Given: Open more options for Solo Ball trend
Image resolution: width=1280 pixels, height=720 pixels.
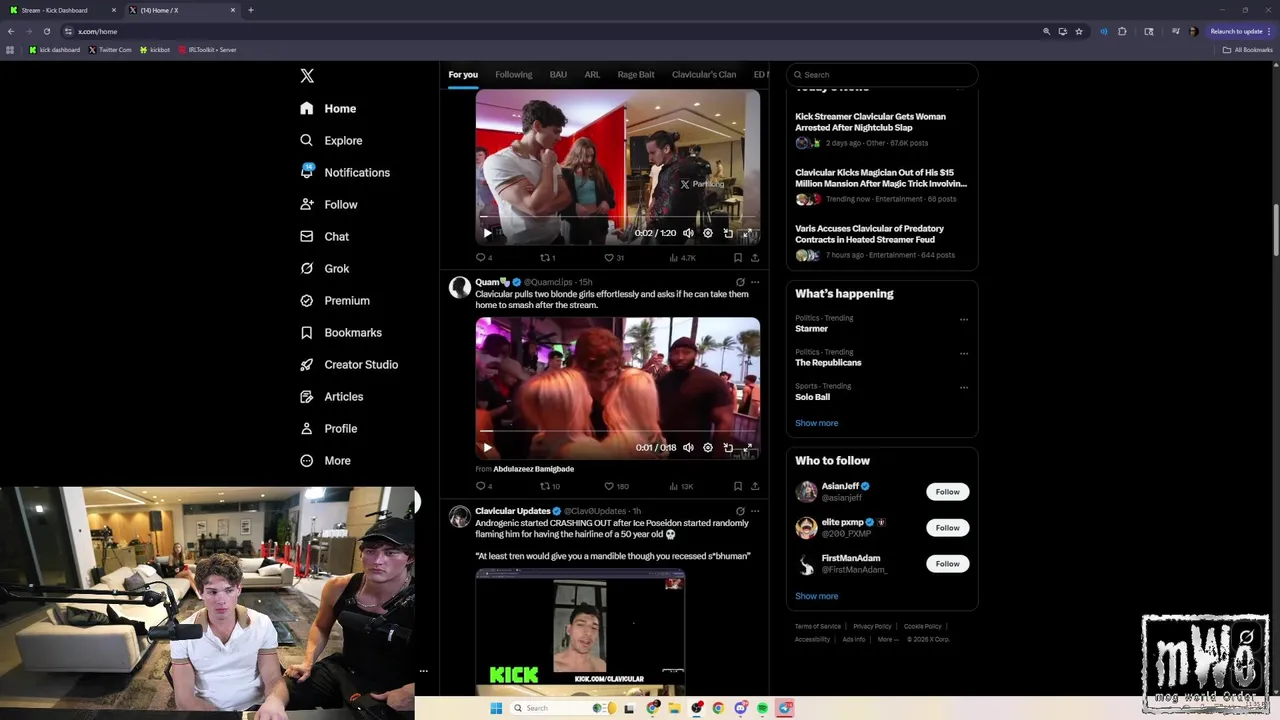Looking at the screenshot, I should click(x=964, y=388).
